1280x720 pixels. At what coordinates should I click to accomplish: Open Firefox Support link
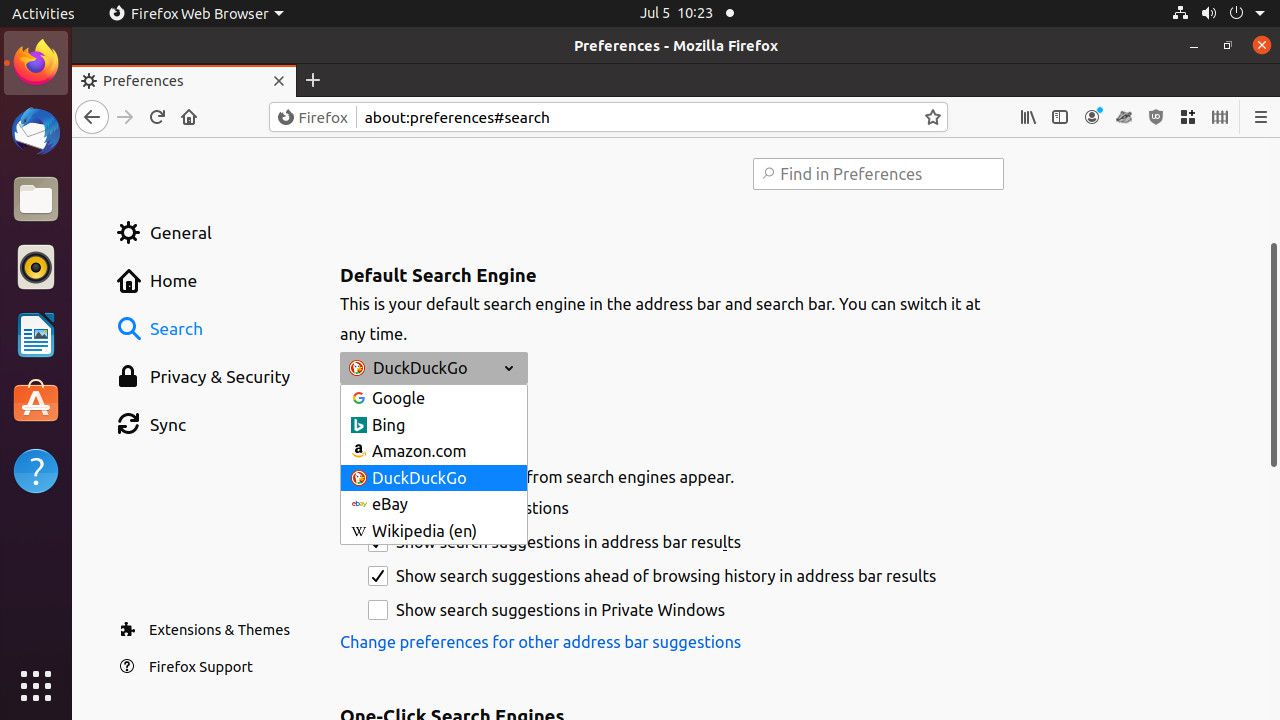coord(185,667)
